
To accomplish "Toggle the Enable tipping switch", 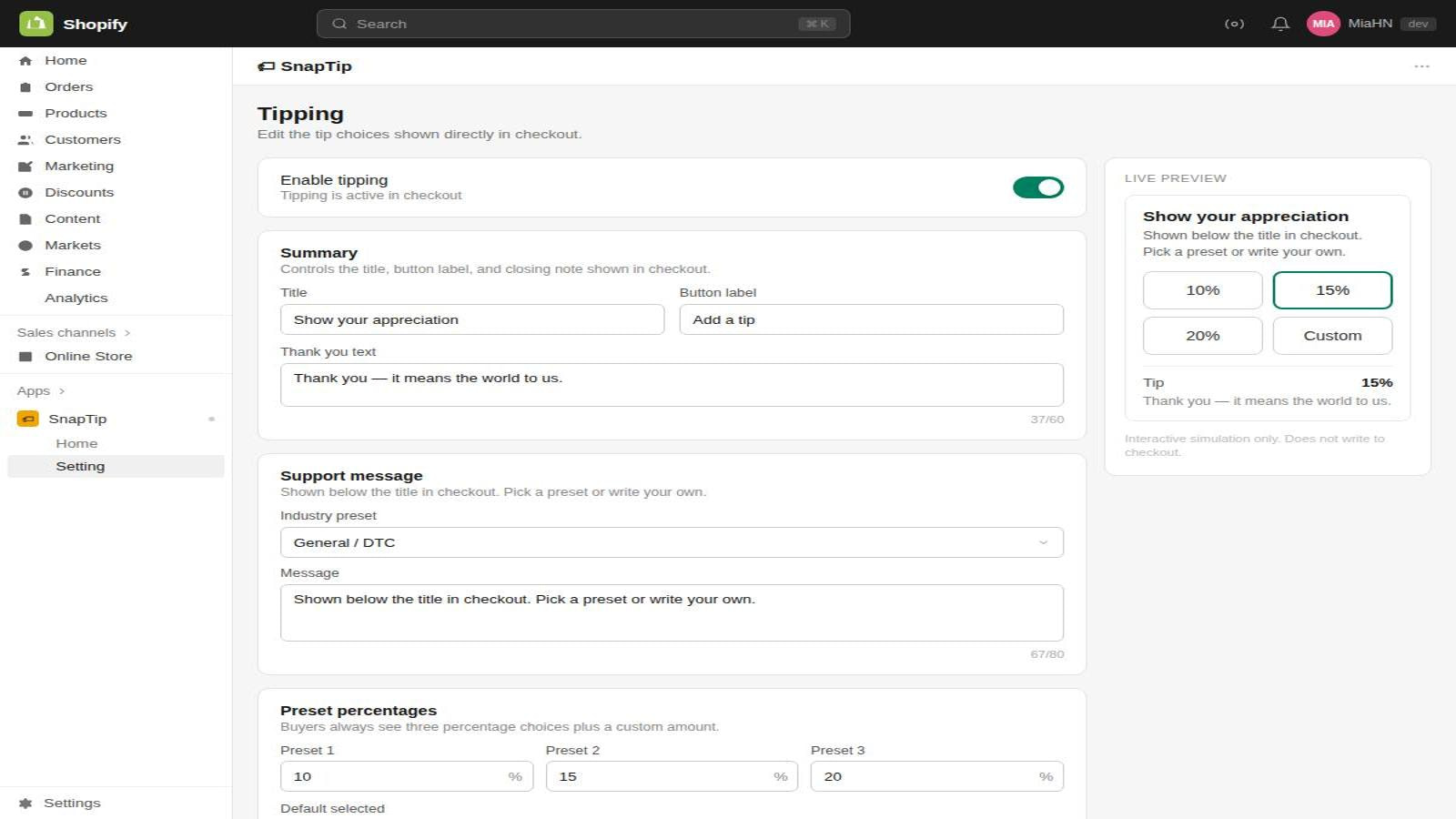I will click(x=1038, y=187).
